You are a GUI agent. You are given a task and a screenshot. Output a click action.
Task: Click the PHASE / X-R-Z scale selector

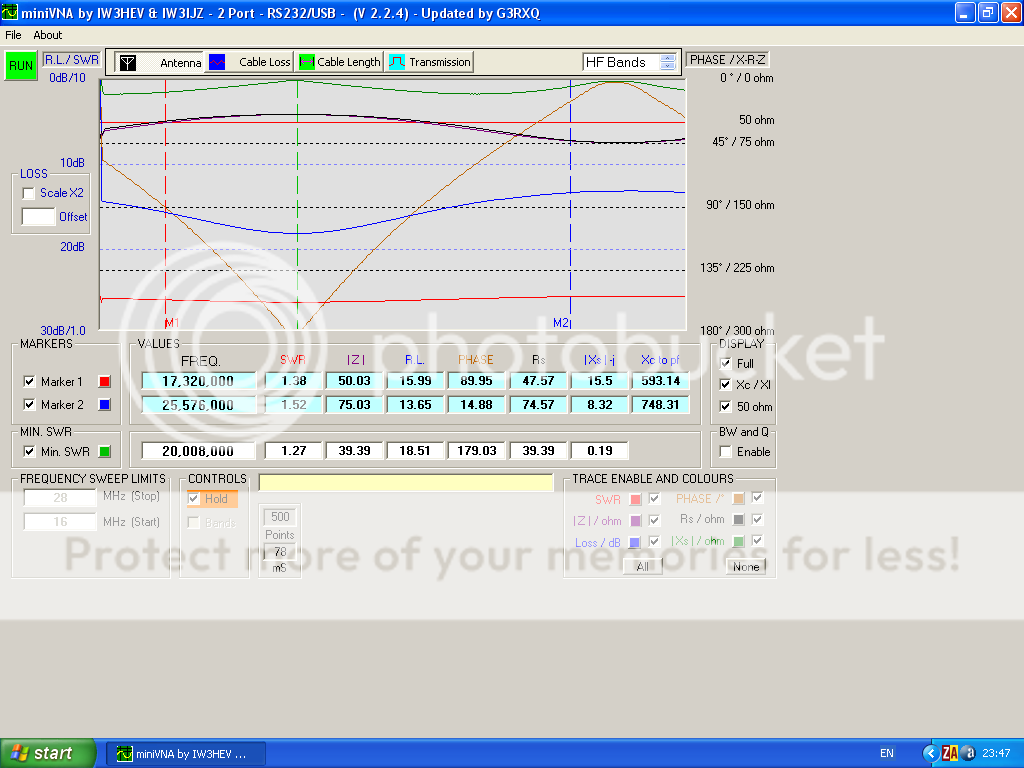tap(727, 59)
